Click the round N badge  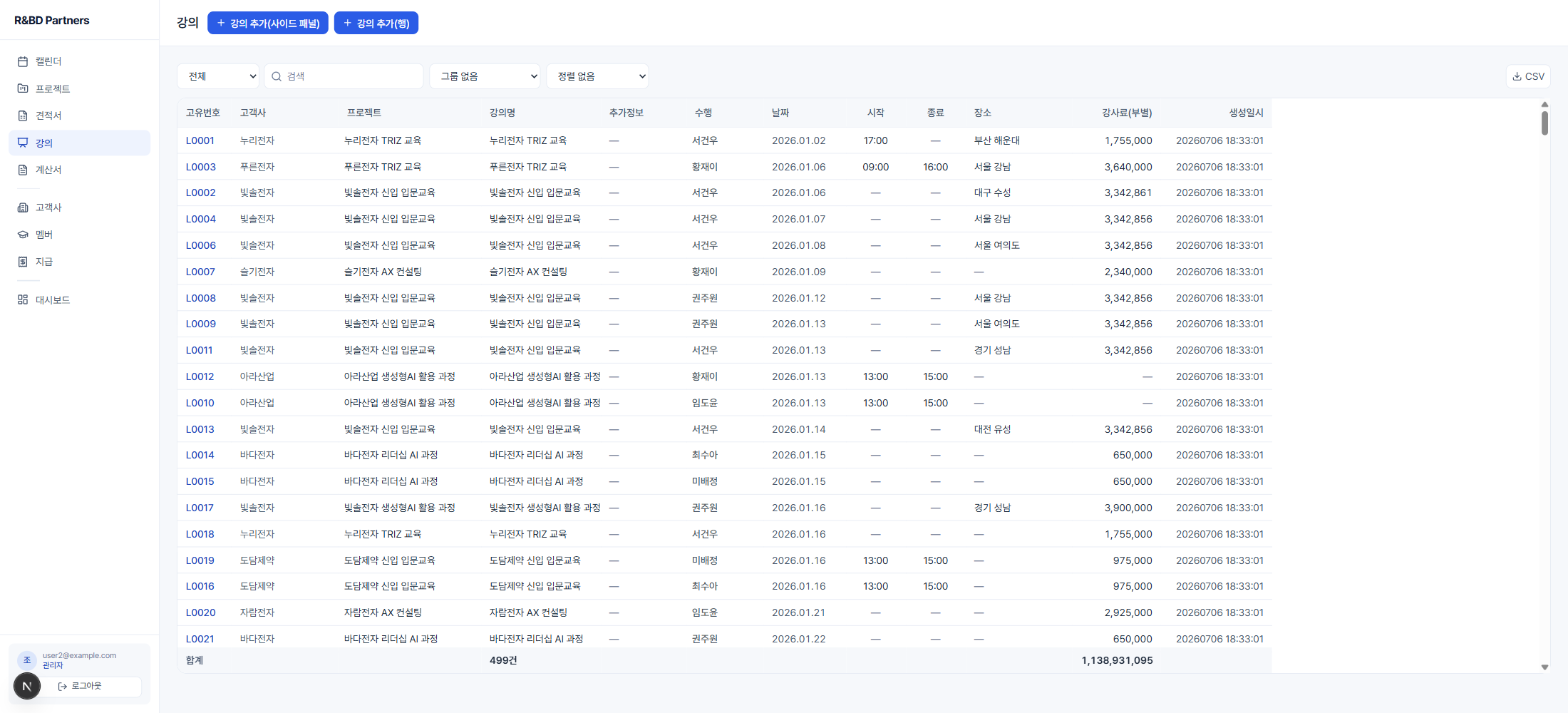click(27, 687)
